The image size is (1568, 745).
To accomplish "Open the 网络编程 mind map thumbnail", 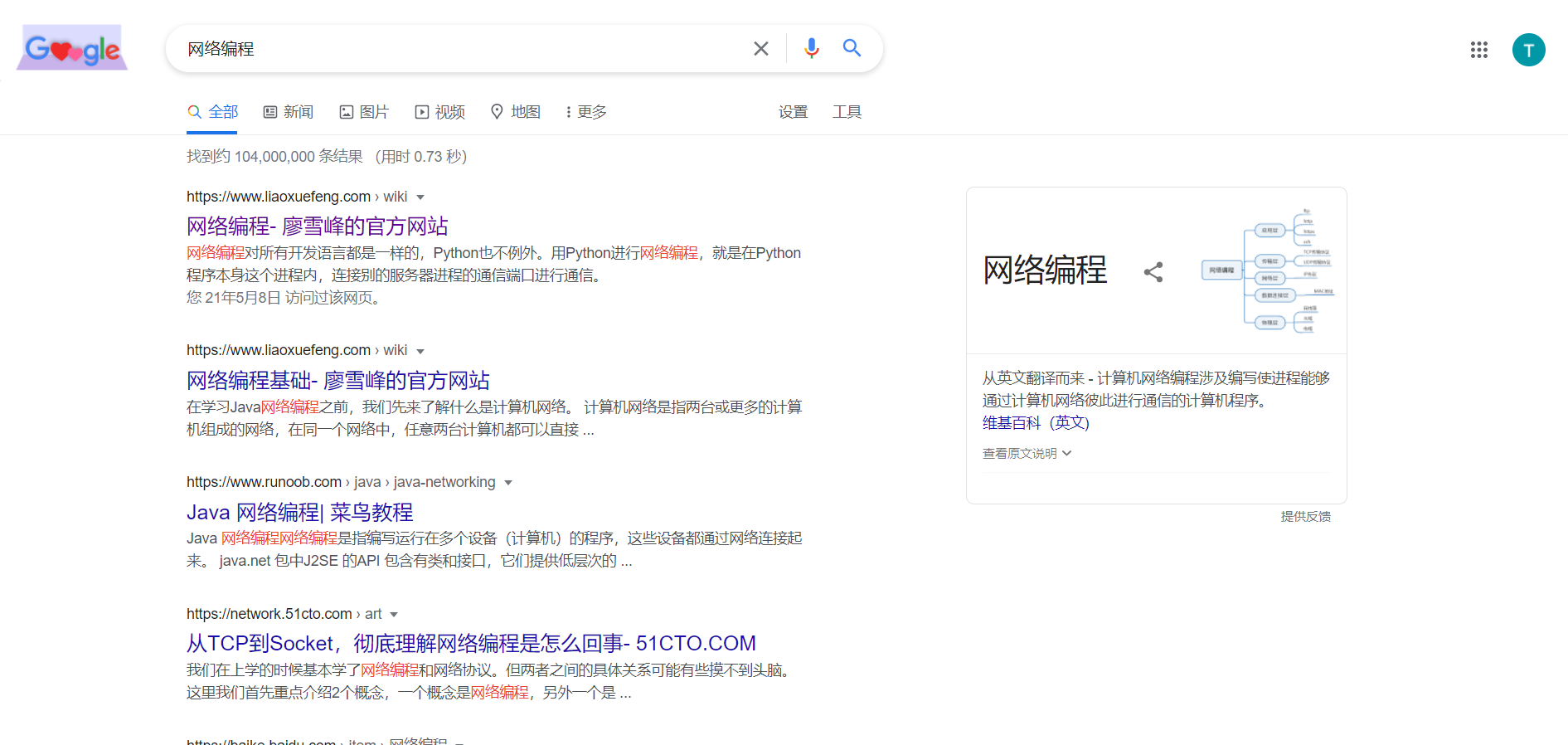I will pyautogui.click(x=1269, y=270).
